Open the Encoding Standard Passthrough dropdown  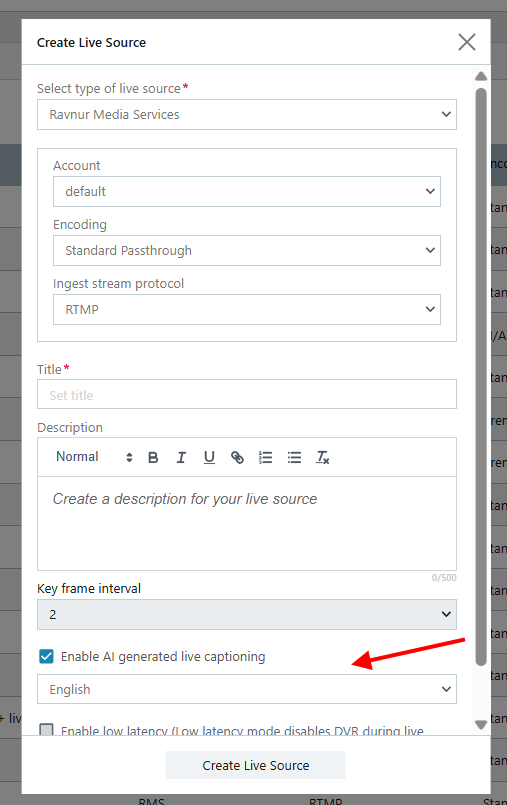[247, 251]
